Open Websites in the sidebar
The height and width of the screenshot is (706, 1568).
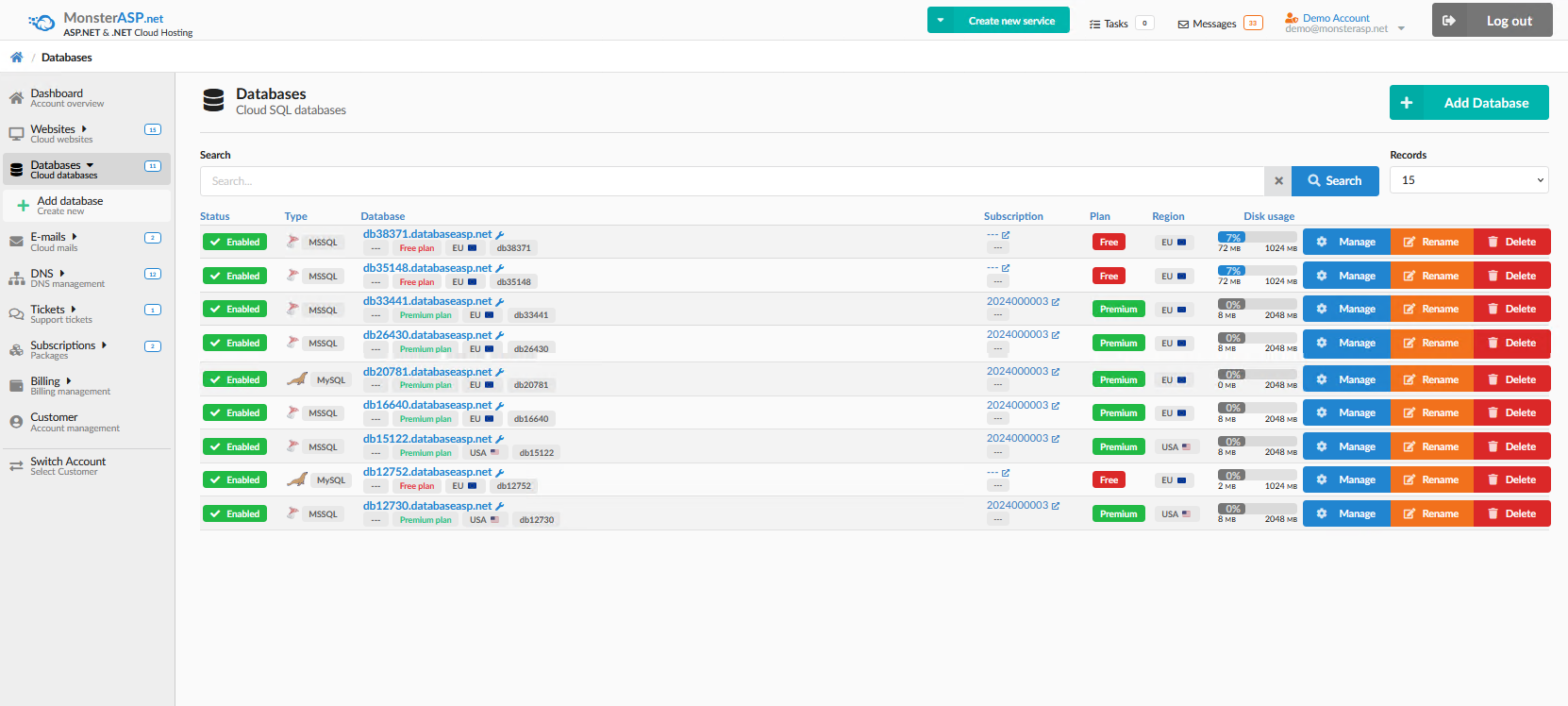53,130
